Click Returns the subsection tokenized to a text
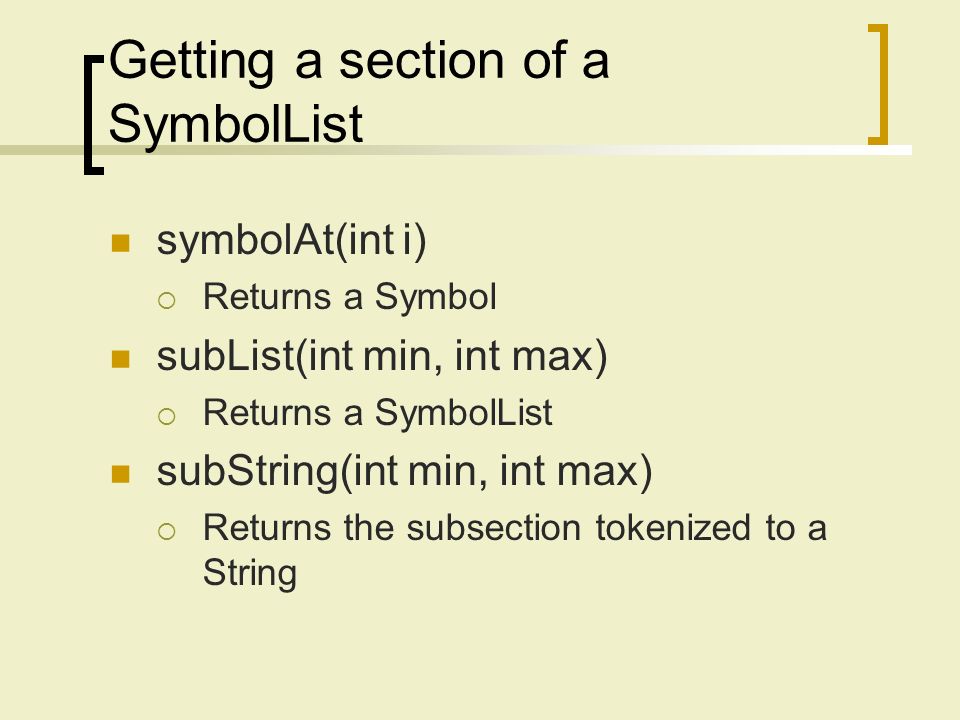 [x=515, y=528]
